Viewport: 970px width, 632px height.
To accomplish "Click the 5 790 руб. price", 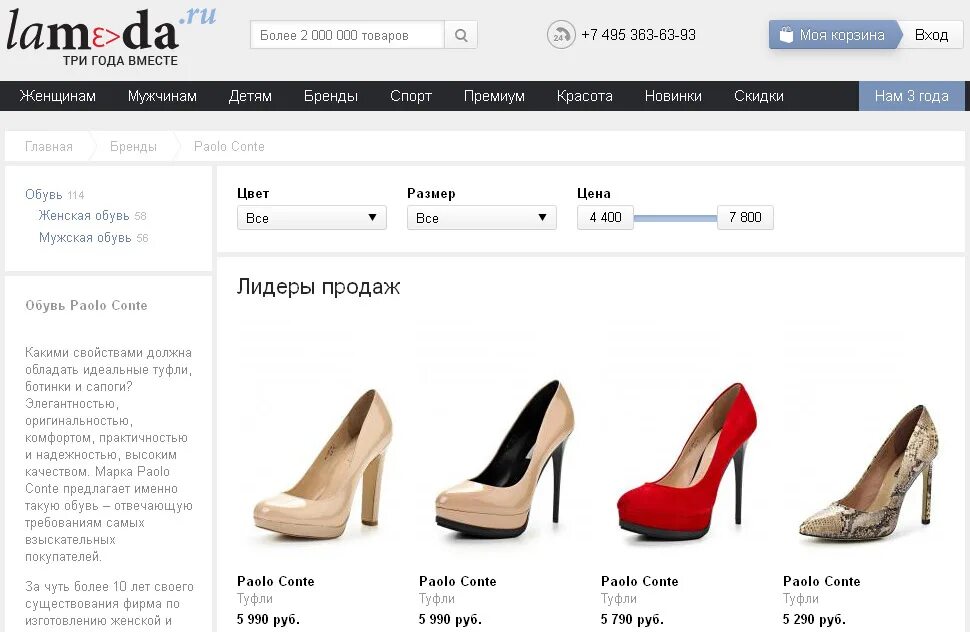I will [x=632, y=619].
